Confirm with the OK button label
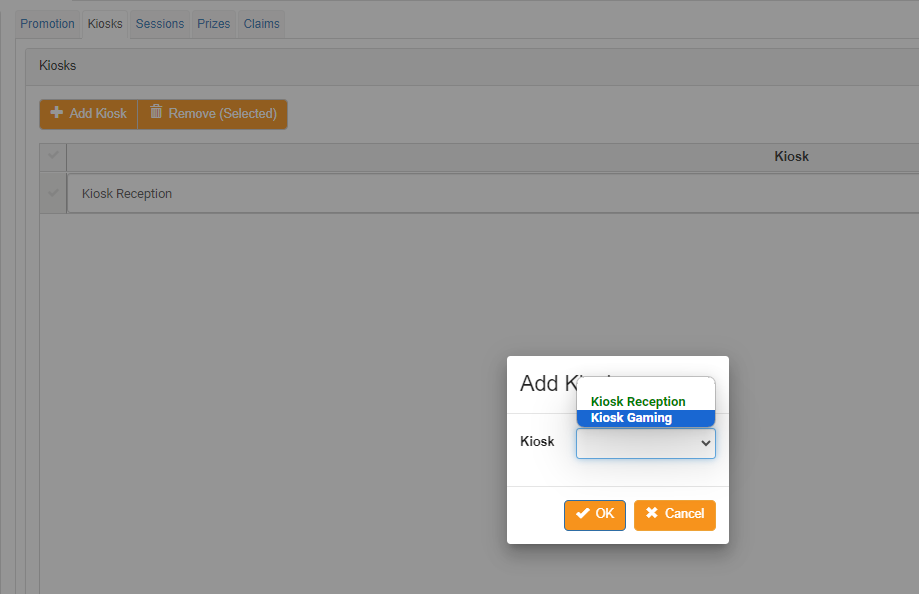Screen dimensions: 919x594 [x=605, y=514]
